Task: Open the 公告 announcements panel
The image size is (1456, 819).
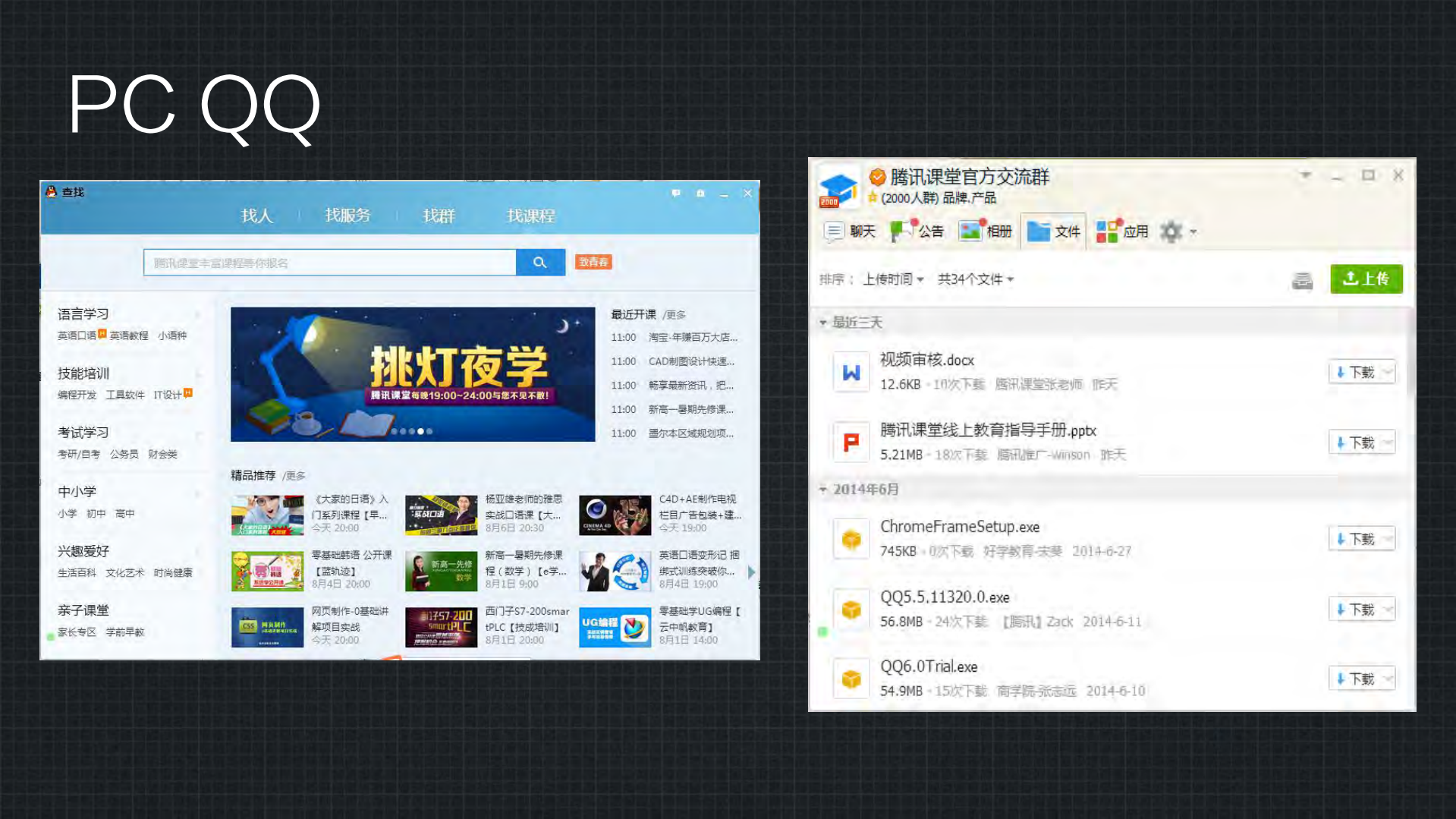Action: pos(917,232)
